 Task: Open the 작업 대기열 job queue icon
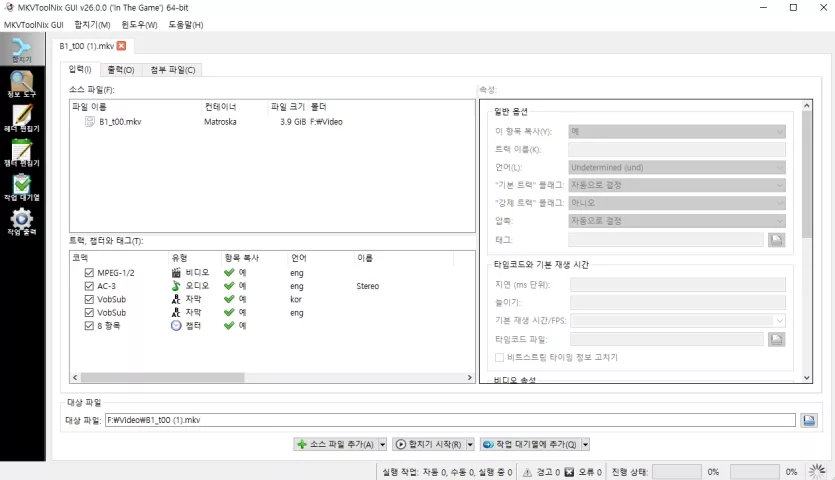pos(22,188)
